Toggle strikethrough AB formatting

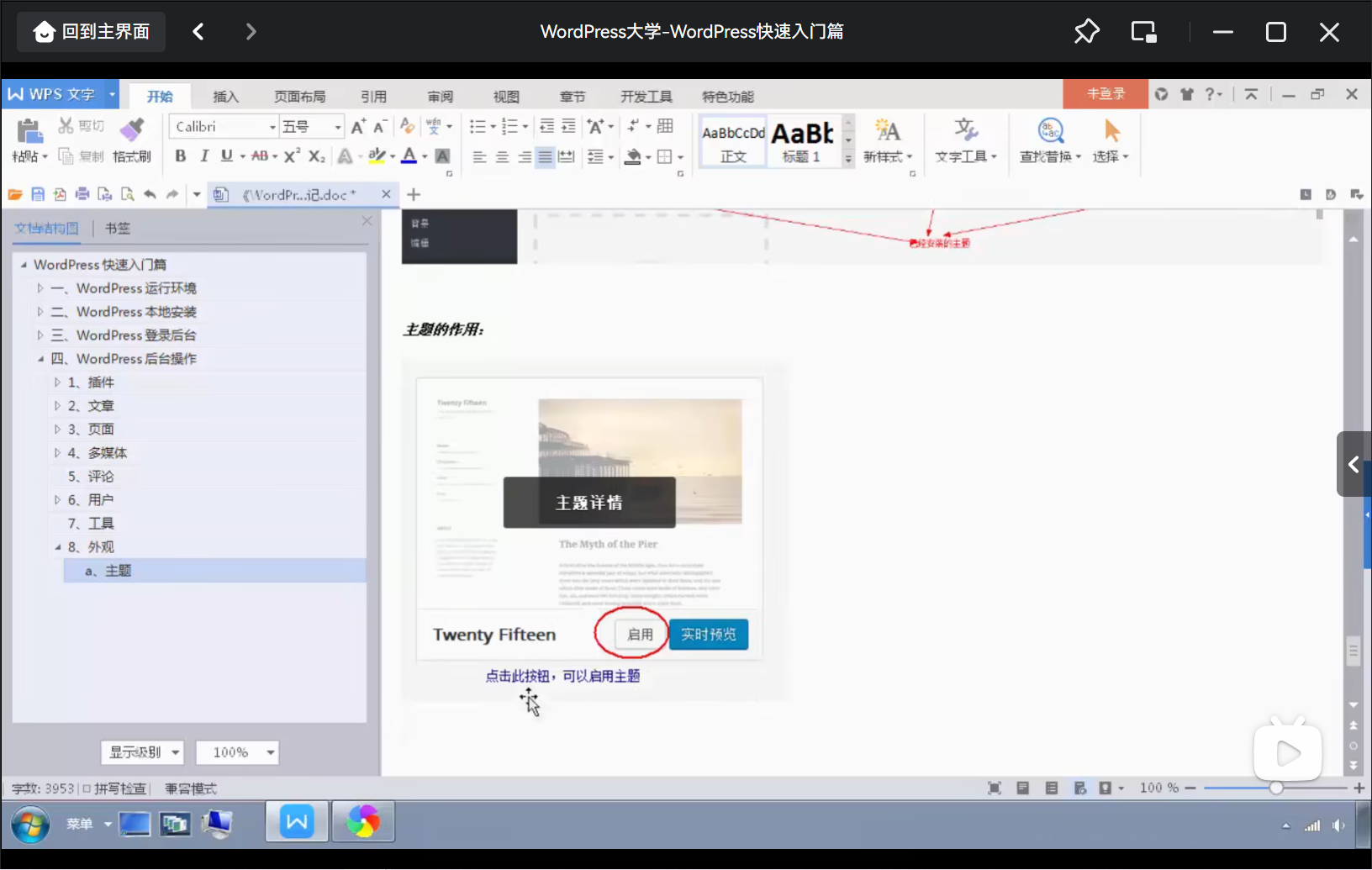click(x=260, y=156)
